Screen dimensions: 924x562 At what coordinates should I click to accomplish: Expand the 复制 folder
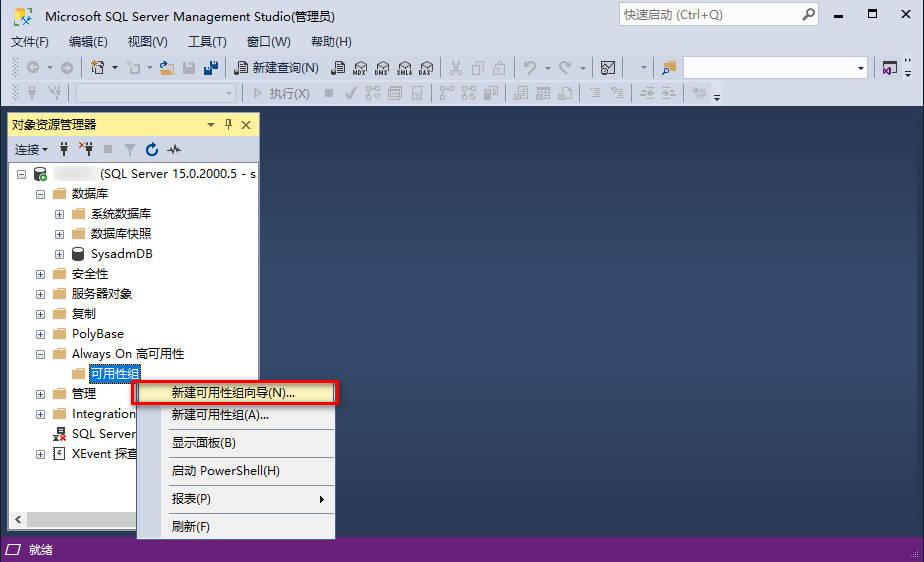pyautogui.click(x=41, y=315)
